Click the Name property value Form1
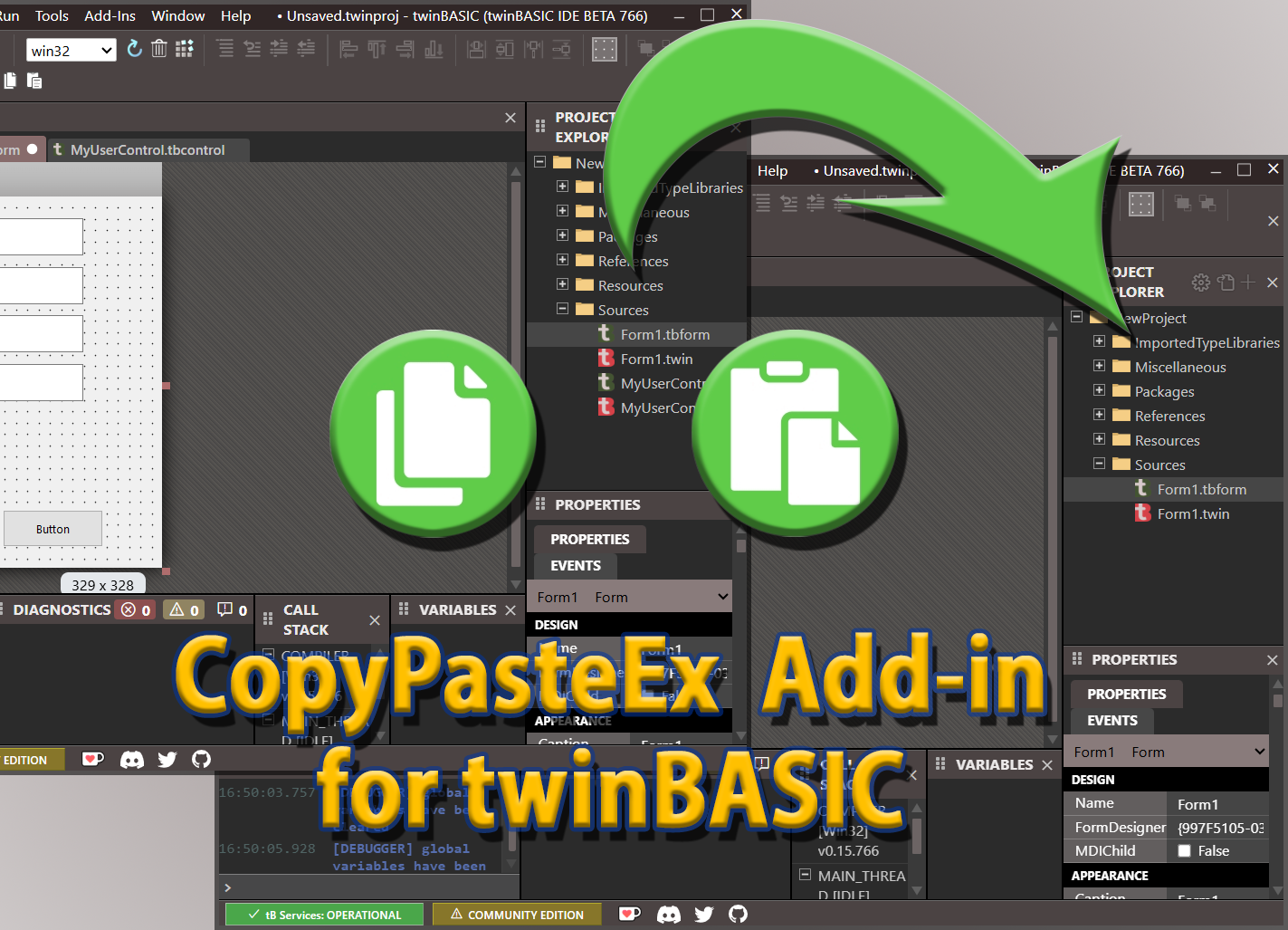Viewport: 1288px width, 930px height. coord(1218,804)
